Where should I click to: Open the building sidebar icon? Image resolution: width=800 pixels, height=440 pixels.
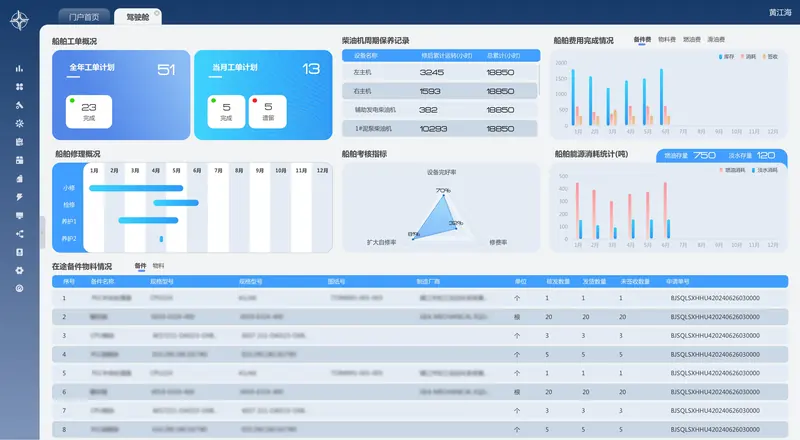(x=19, y=179)
